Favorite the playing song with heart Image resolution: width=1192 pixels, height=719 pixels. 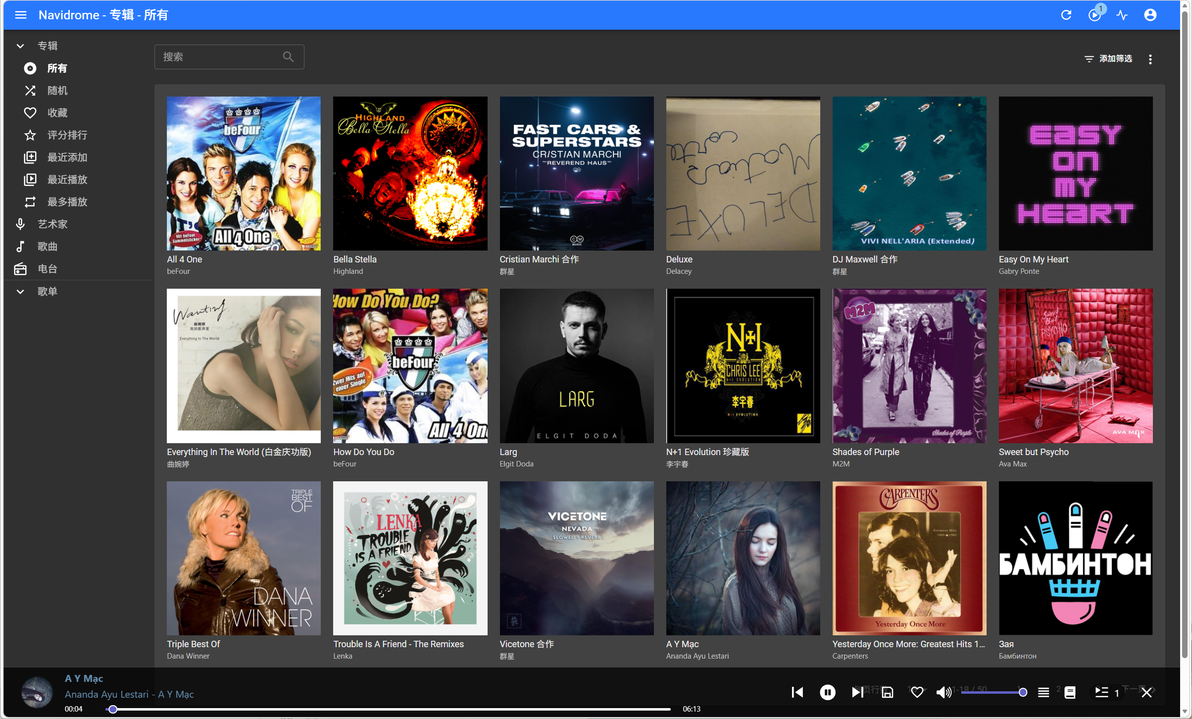[x=917, y=692]
